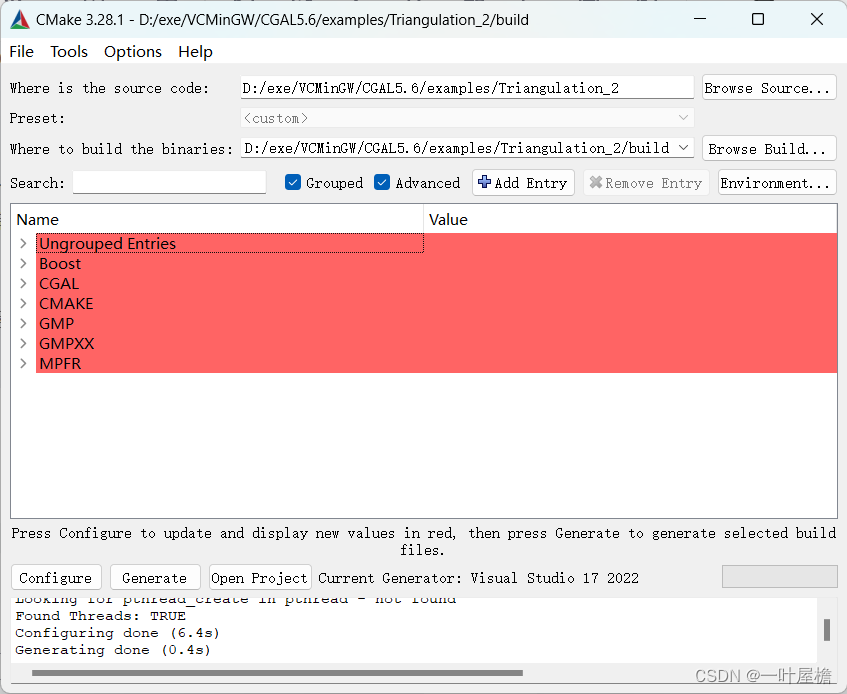Click the CMake logo icon in title bar
Viewport: 847px width, 694px height.
tap(20, 20)
